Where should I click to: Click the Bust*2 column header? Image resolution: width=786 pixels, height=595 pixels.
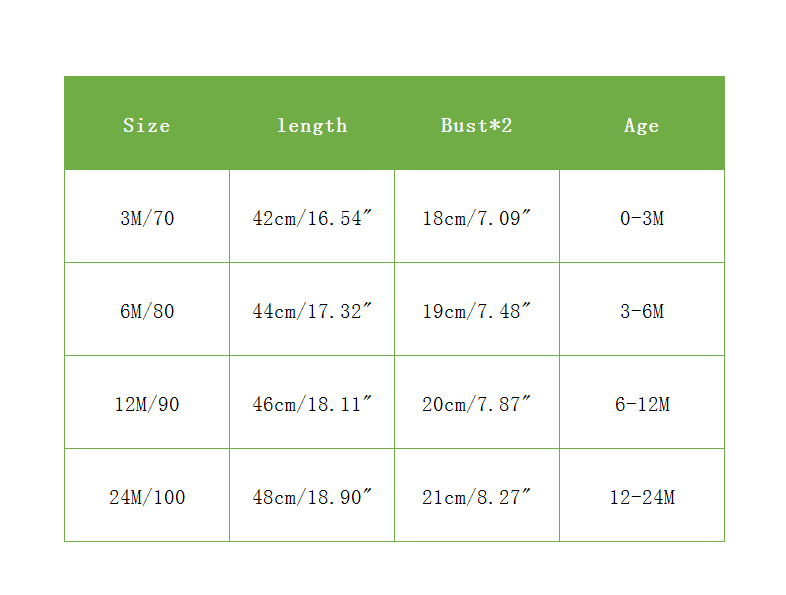477,125
